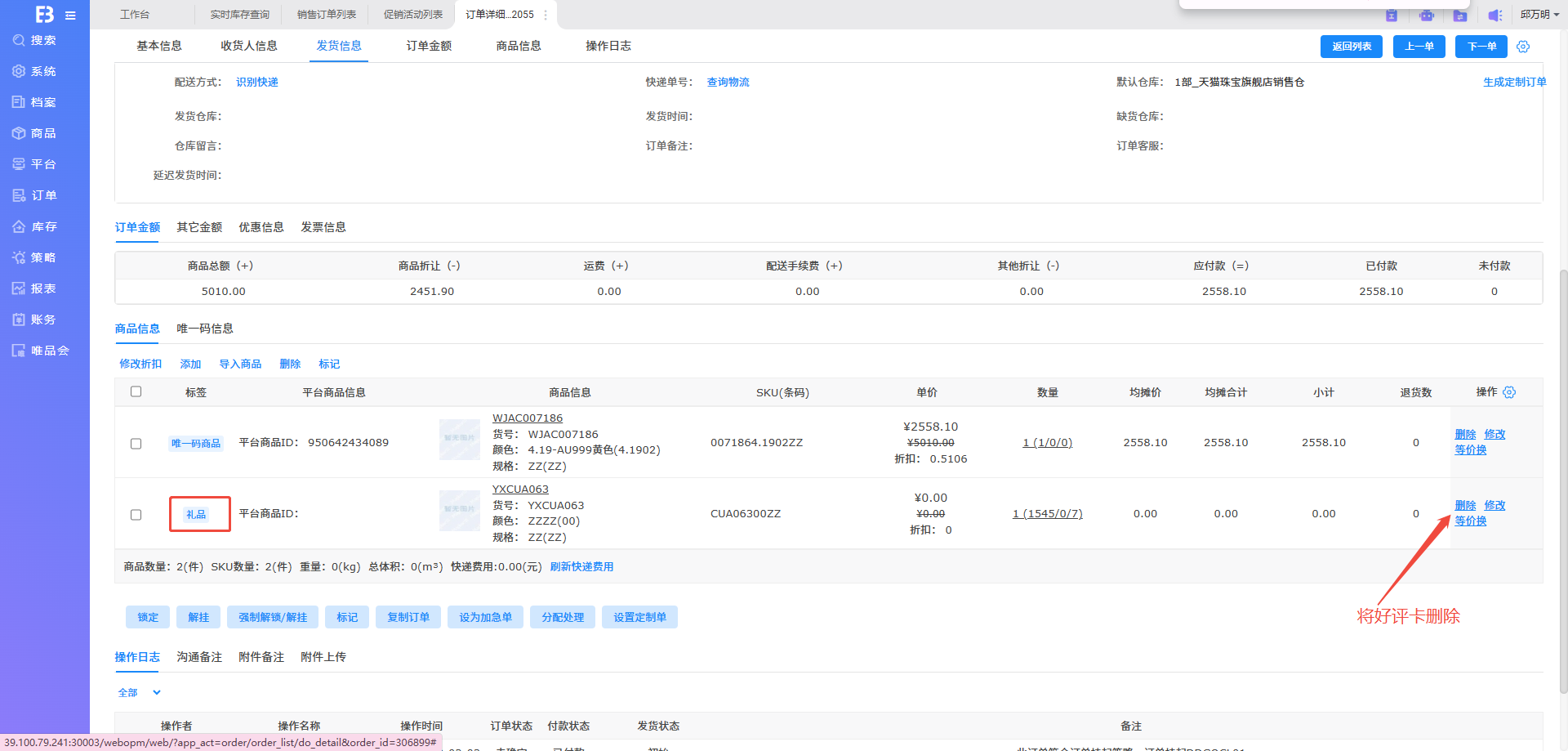Open column settings gear next to 操作
The width and height of the screenshot is (1568, 751).
[x=1509, y=392]
